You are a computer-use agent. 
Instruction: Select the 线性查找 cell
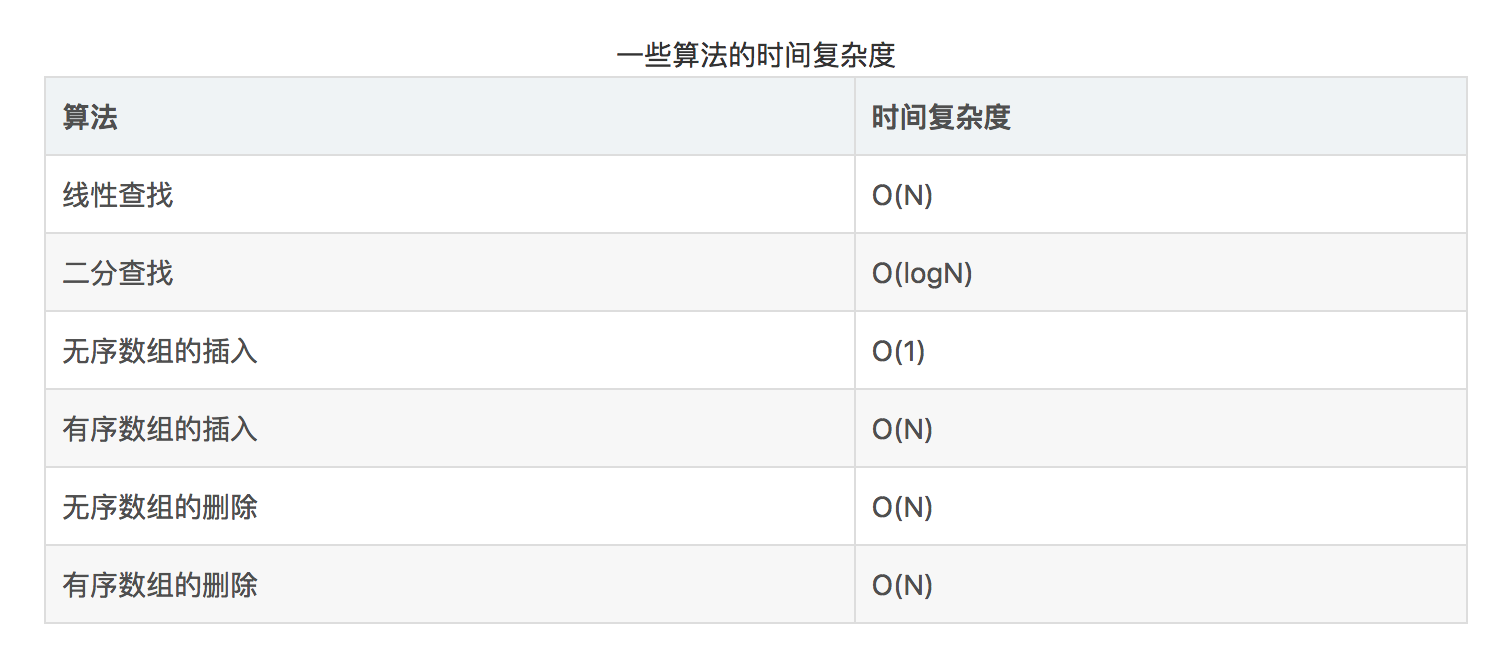(118, 195)
